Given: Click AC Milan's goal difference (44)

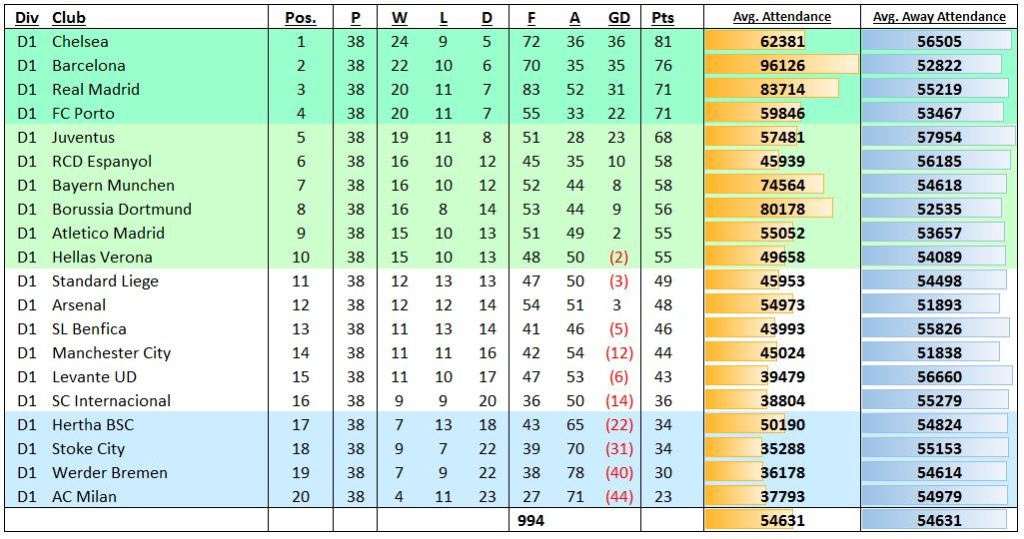Looking at the screenshot, I should click(x=619, y=497).
